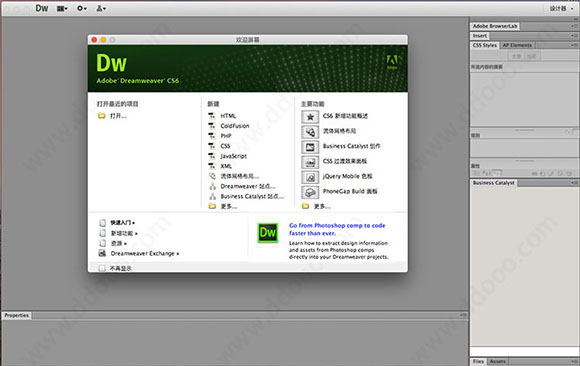Click 全部 button in CSS Styles panel
This screenshot has height=366, width=580.
tap(516, 56)
